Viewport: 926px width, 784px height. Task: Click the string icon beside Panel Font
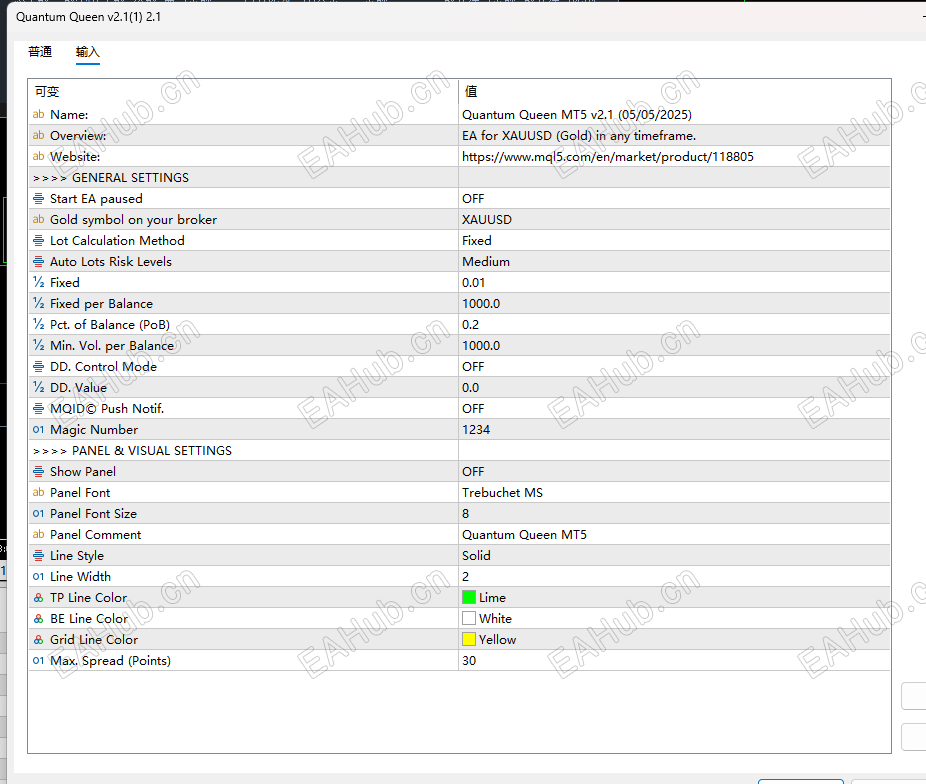tap(38, 492)
